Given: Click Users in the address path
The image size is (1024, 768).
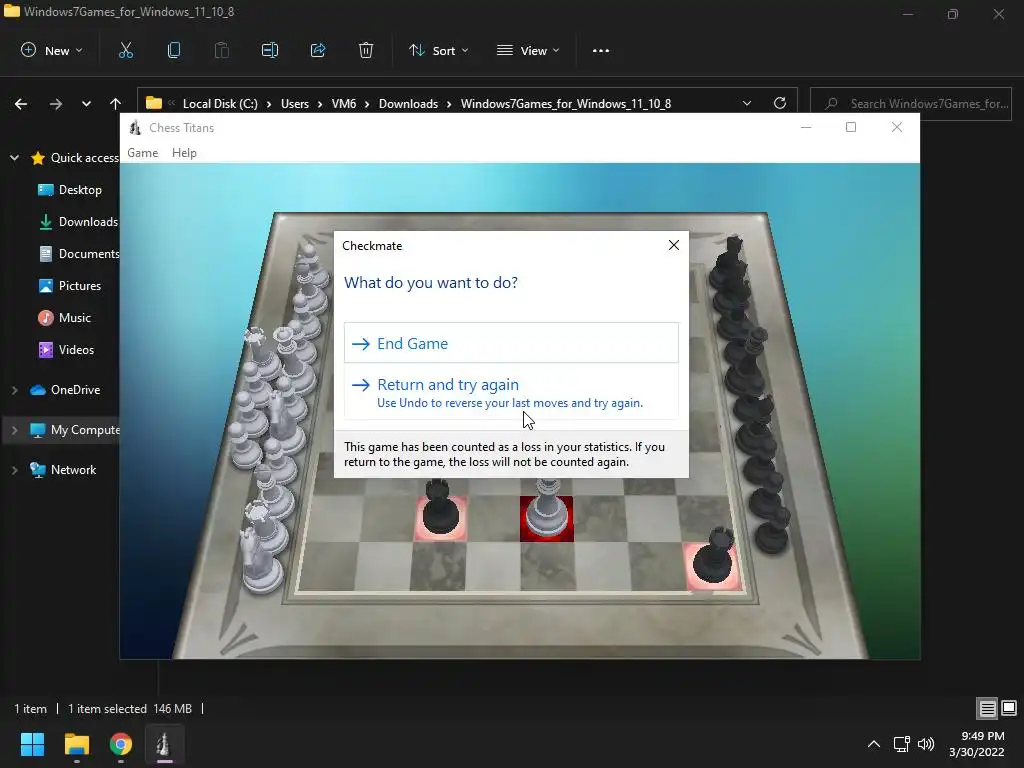Looking at the screenshot, I should (295, 104).
